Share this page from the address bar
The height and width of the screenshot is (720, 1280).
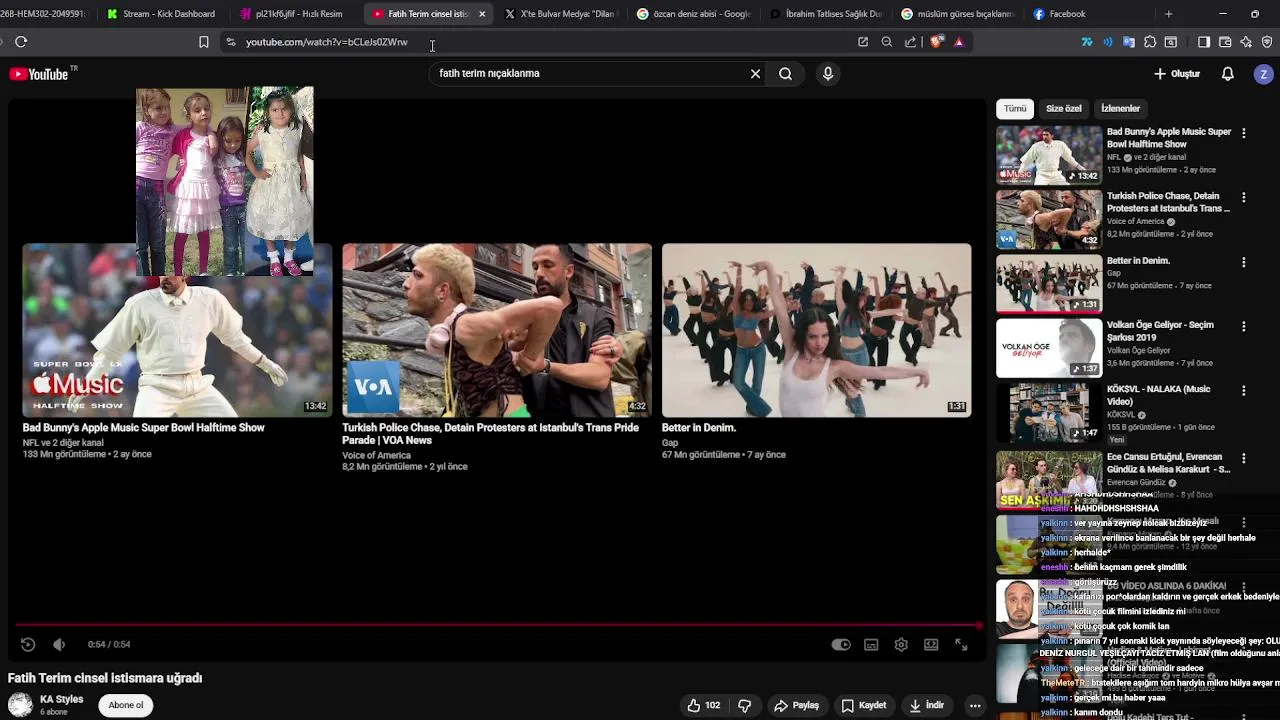point(911,42)
